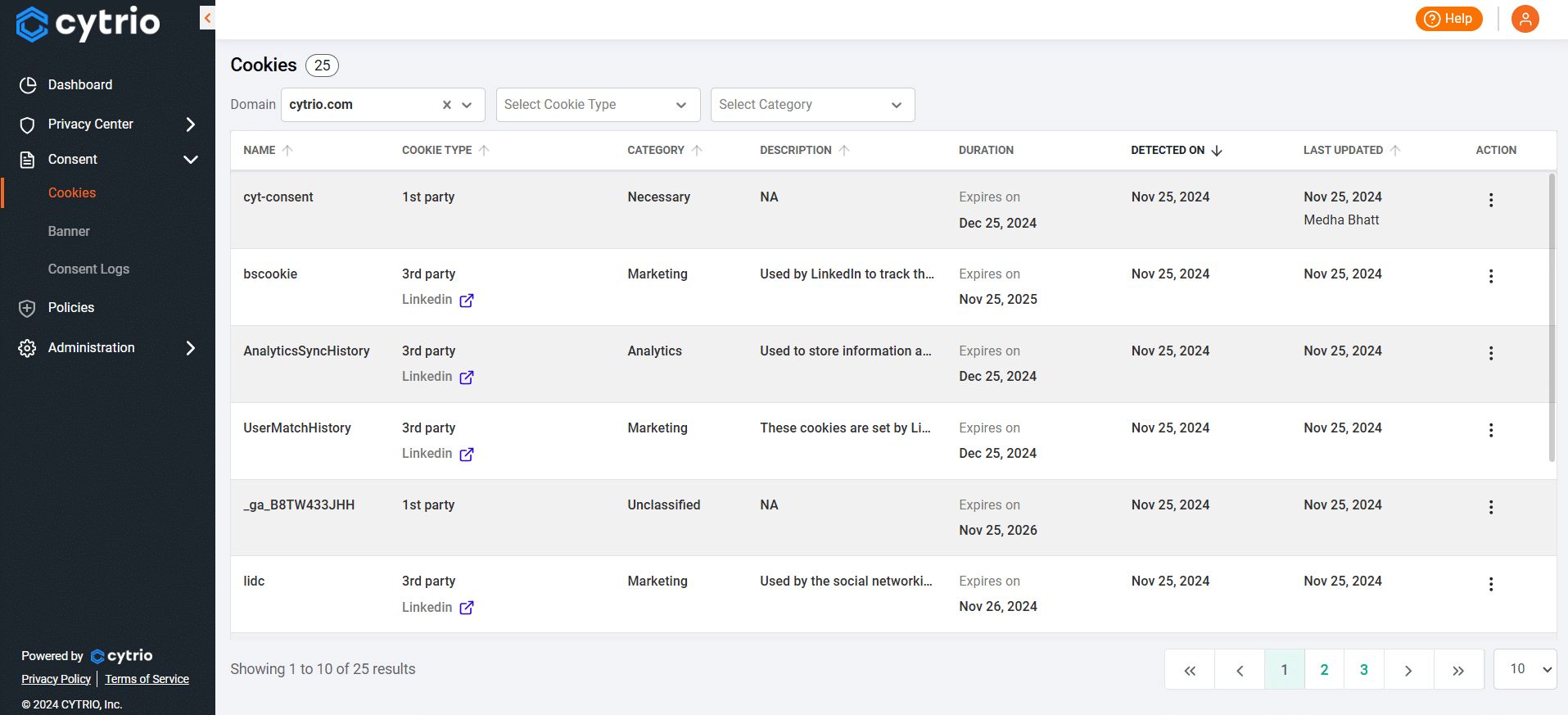Click the UserMatchHistory cookie name

pos(297,428)
